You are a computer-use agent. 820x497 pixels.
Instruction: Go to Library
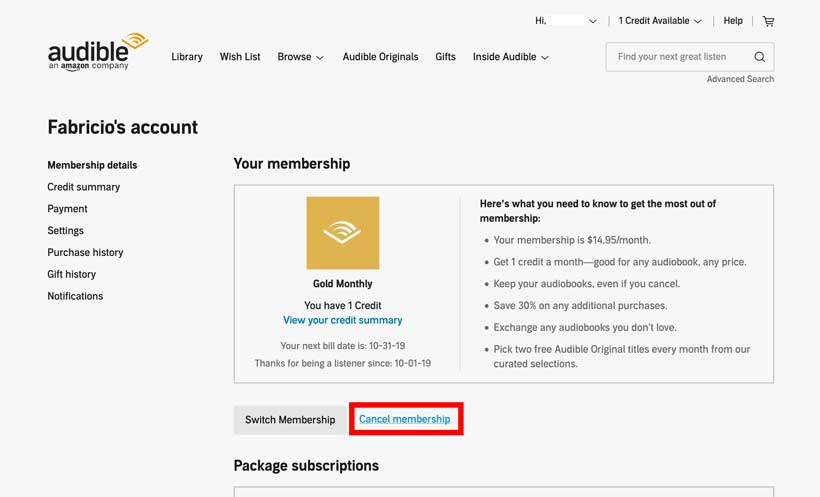tap(187, 57)
